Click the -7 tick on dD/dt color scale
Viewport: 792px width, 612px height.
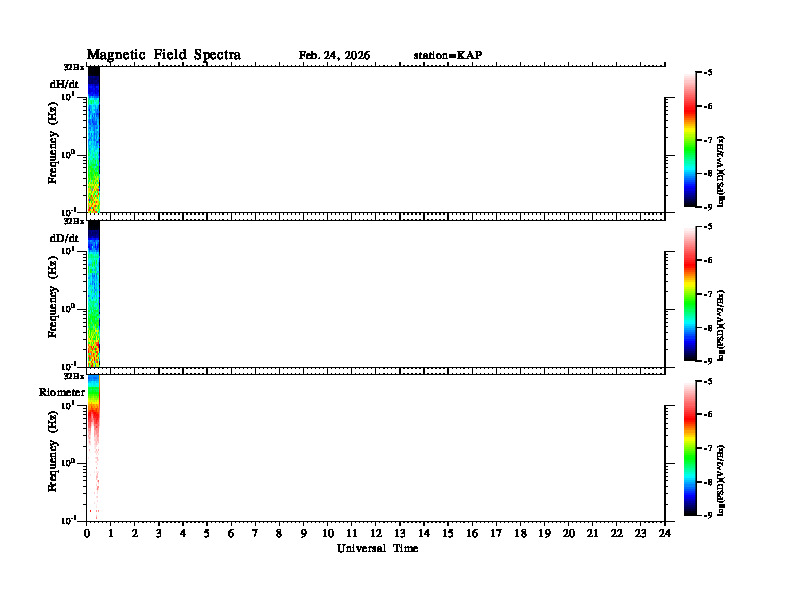[x=708, y=294]
